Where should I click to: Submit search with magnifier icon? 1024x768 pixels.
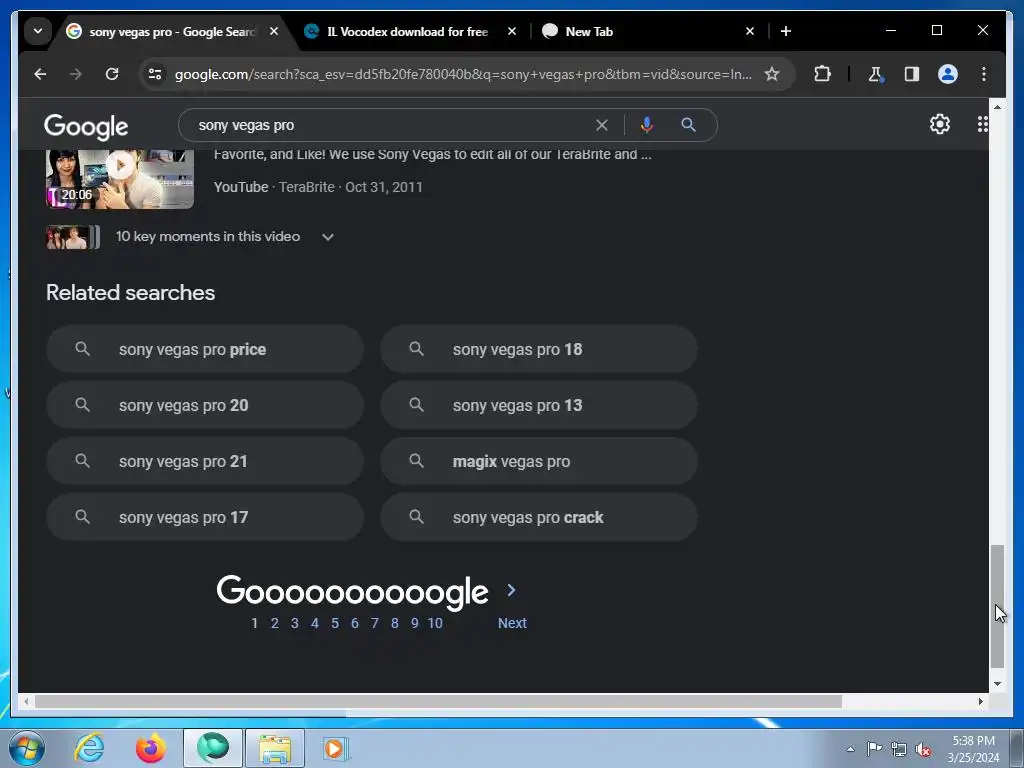click(x=688, y=125)
